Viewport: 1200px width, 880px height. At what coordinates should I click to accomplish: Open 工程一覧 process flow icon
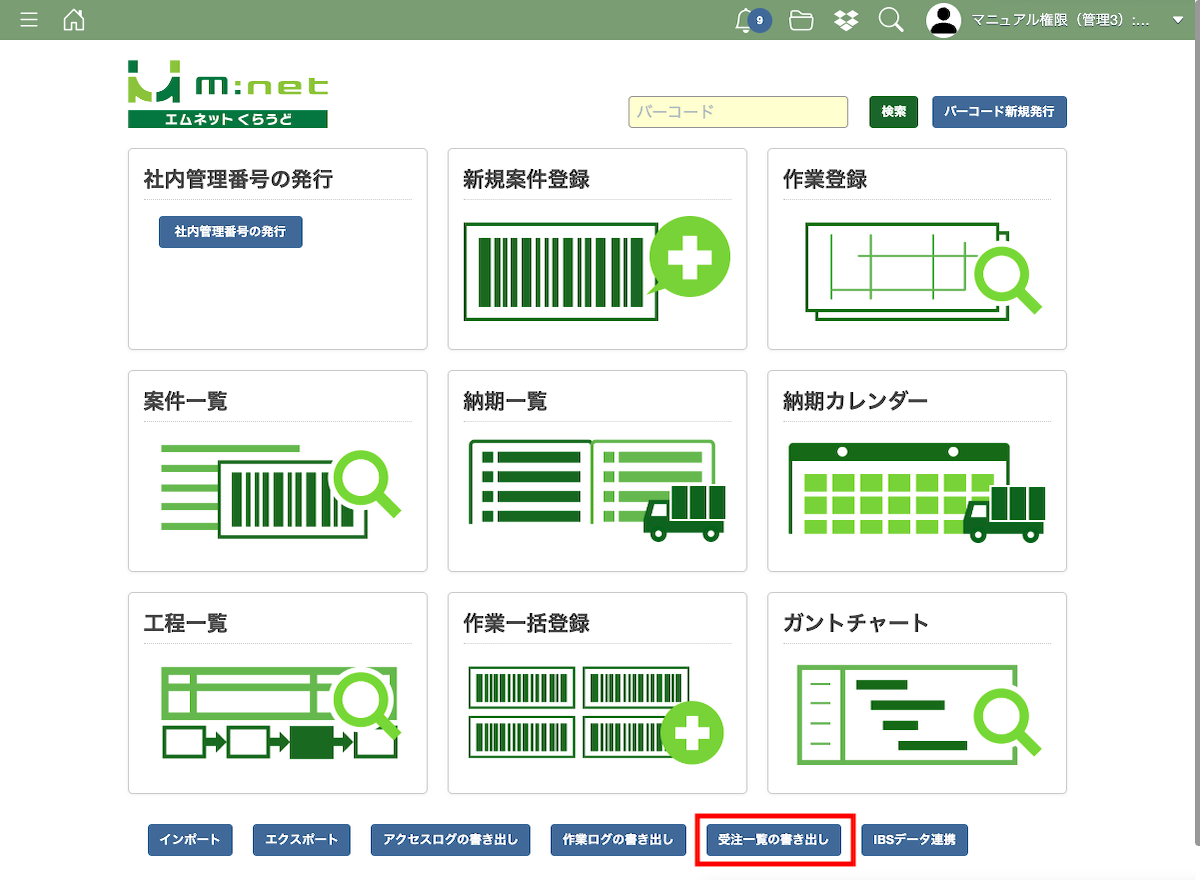279,713
